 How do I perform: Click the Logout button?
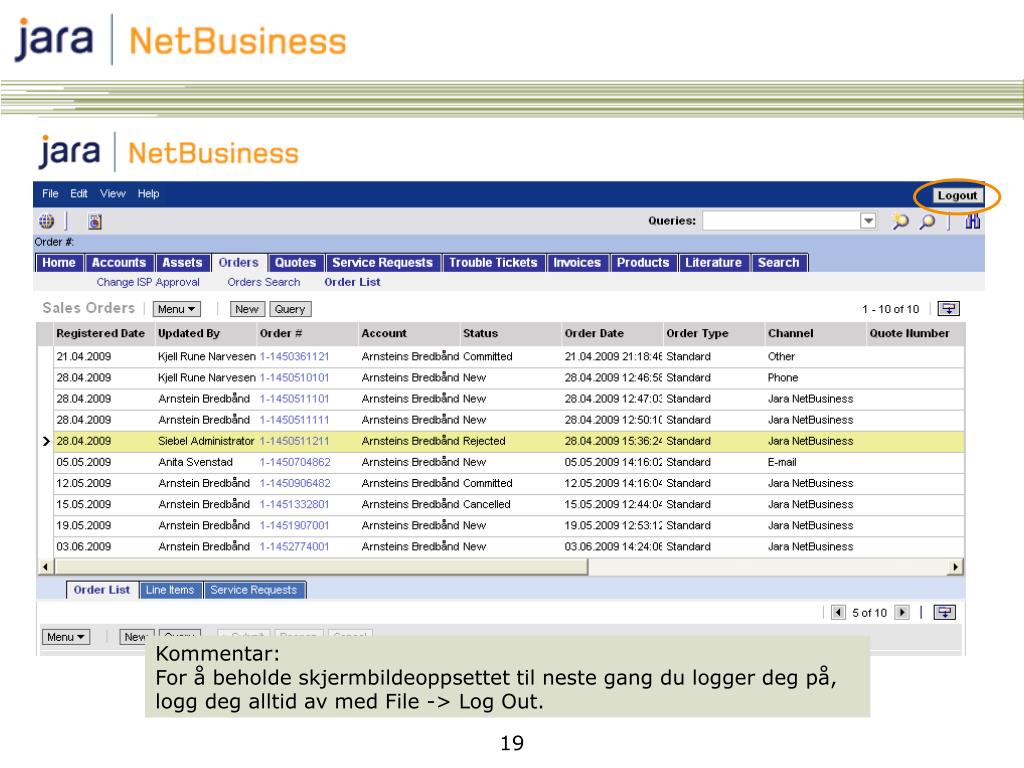coord(957,195)
